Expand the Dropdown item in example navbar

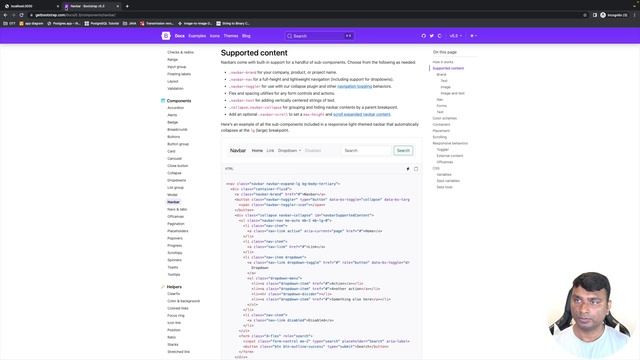tap(289, 151)
